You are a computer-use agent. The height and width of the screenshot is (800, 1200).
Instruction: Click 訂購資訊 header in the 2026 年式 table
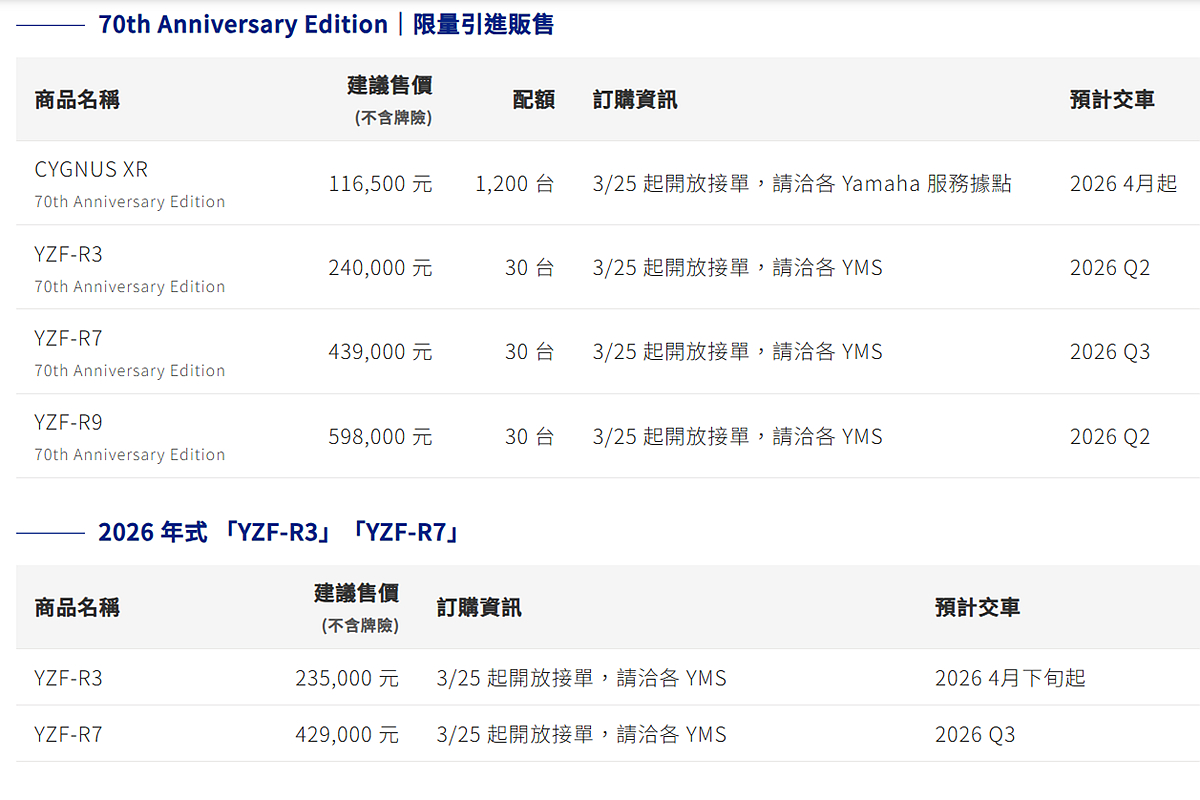coord(479,608)
